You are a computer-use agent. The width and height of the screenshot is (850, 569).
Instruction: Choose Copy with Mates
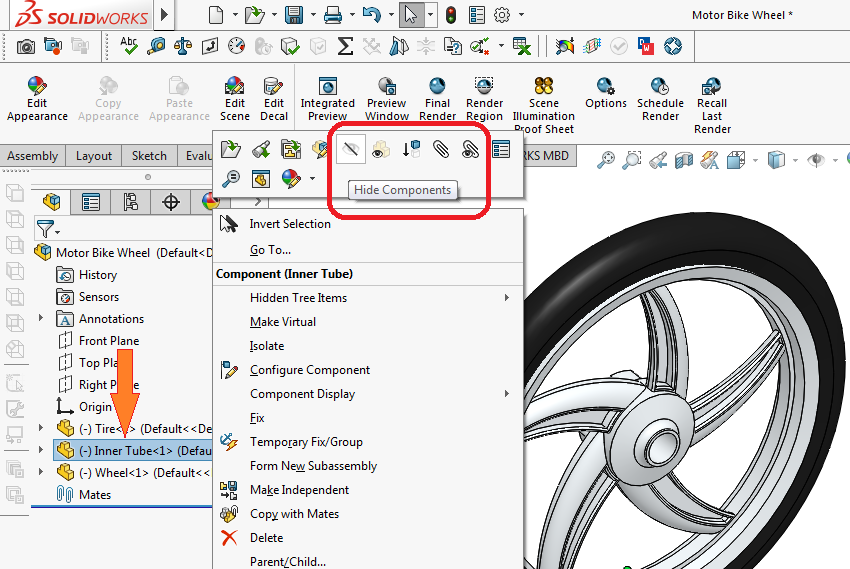click(x=368, y=514)
